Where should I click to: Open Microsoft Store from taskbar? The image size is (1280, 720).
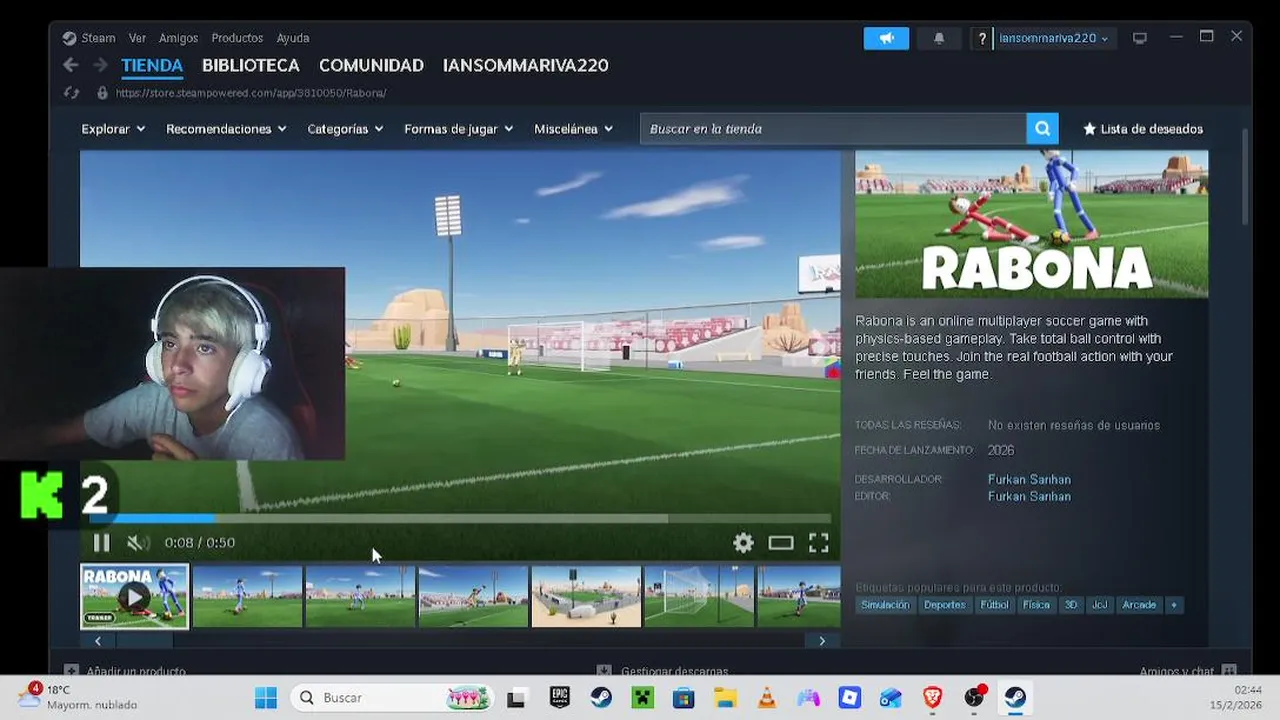[x=684, y=698]
